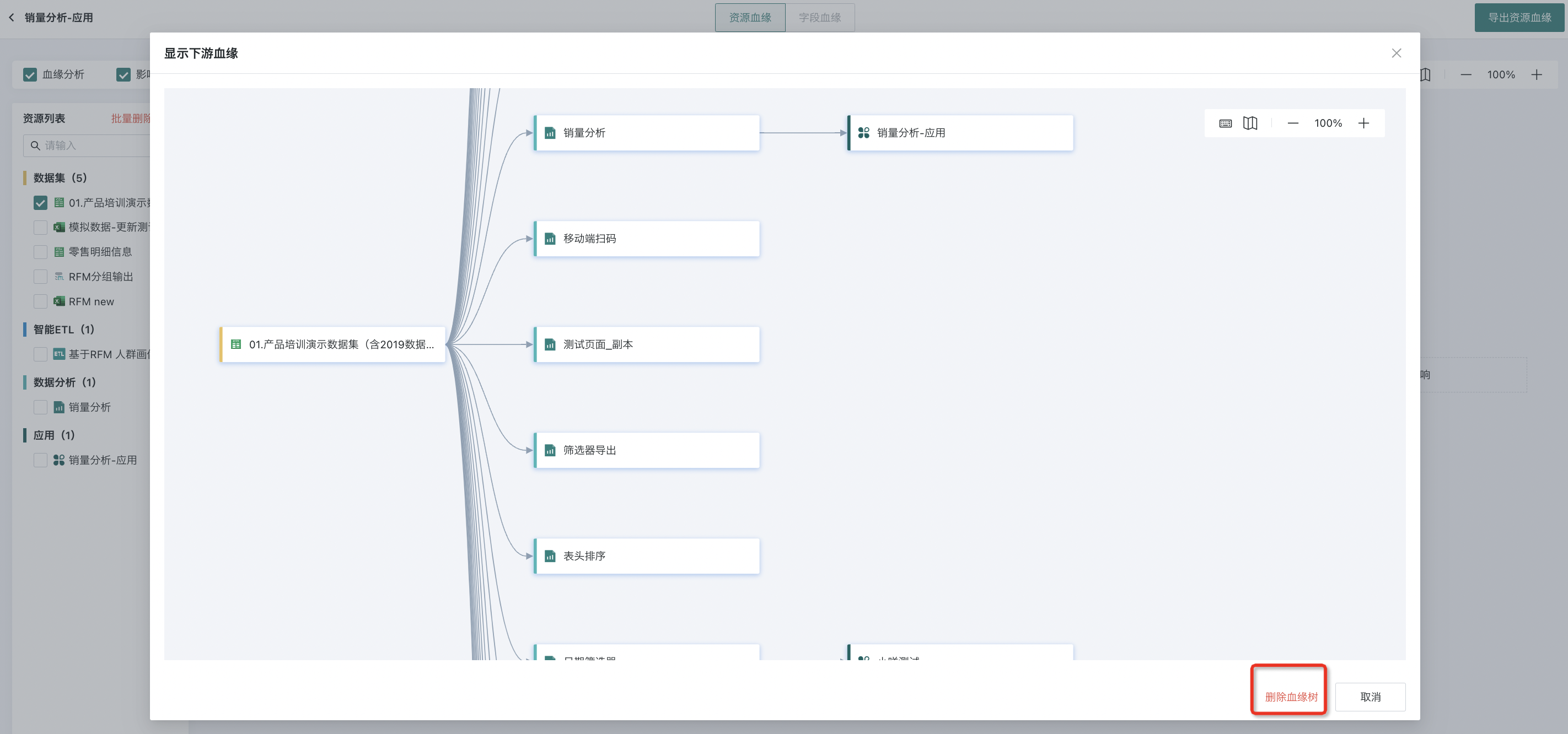This screenshot has width=1568, height=734.
Task: Click chart icon of 表头排序 node
Action: pos(550,556)
